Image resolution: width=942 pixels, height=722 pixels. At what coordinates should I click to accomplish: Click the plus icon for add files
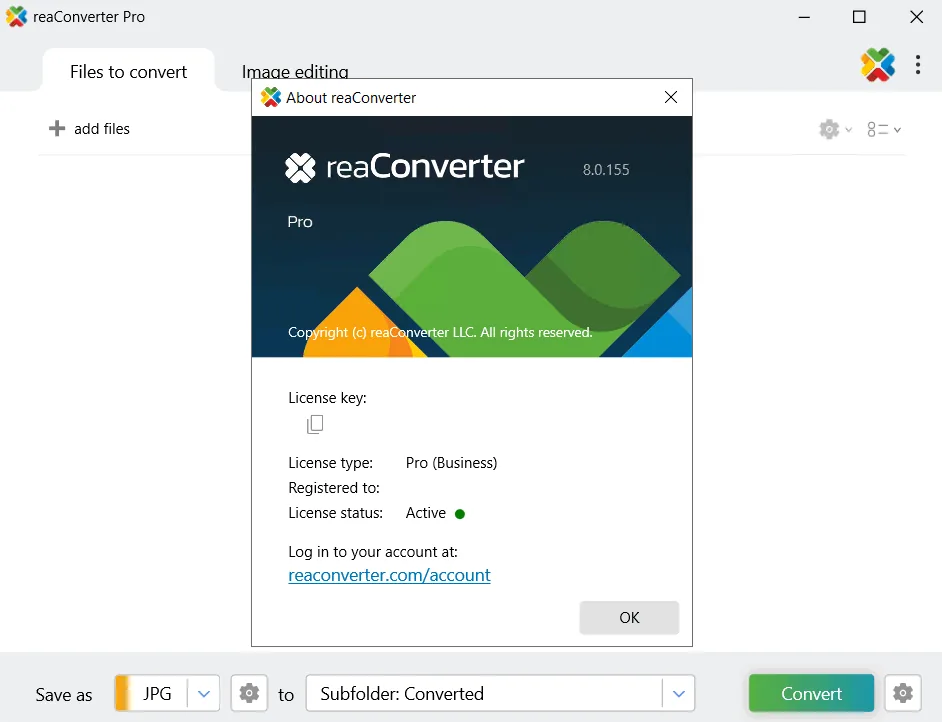point(56,129)
